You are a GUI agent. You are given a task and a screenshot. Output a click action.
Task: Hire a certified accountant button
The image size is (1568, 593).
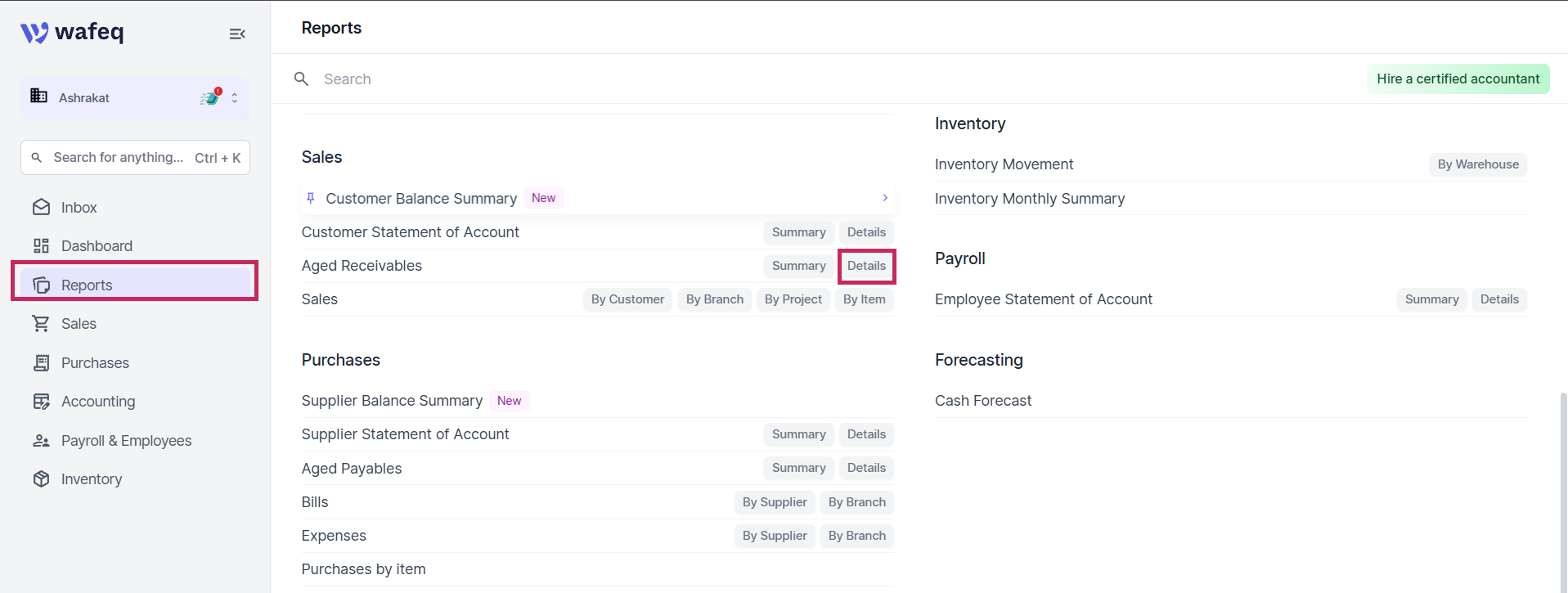coord(1458,79)
